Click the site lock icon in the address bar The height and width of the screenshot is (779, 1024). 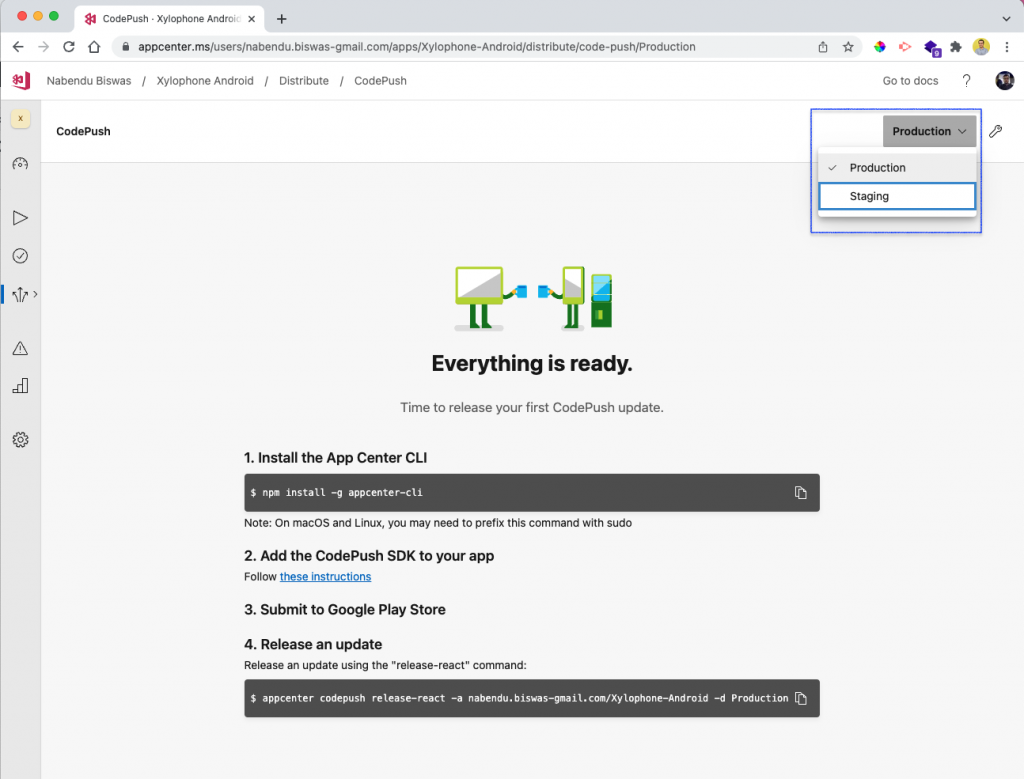pos(126,46)
